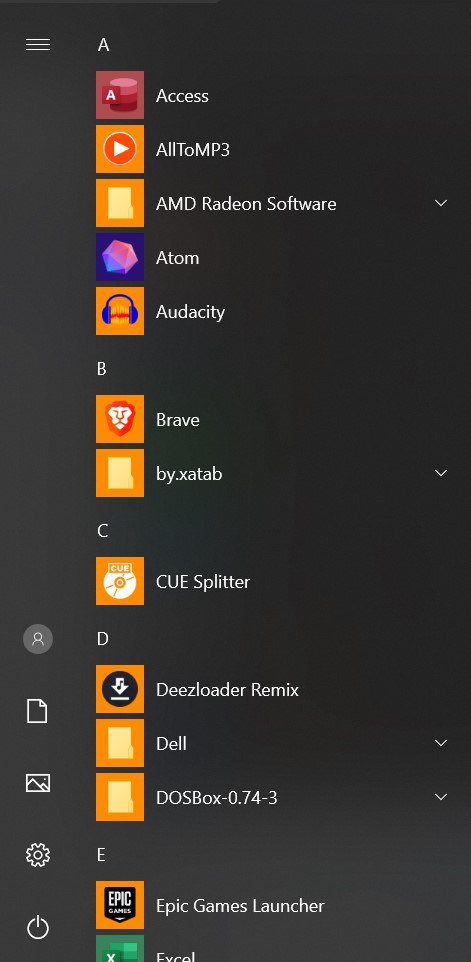Open Atom editor icon
This screenshot has width=471, height=962.
[120, 257]
